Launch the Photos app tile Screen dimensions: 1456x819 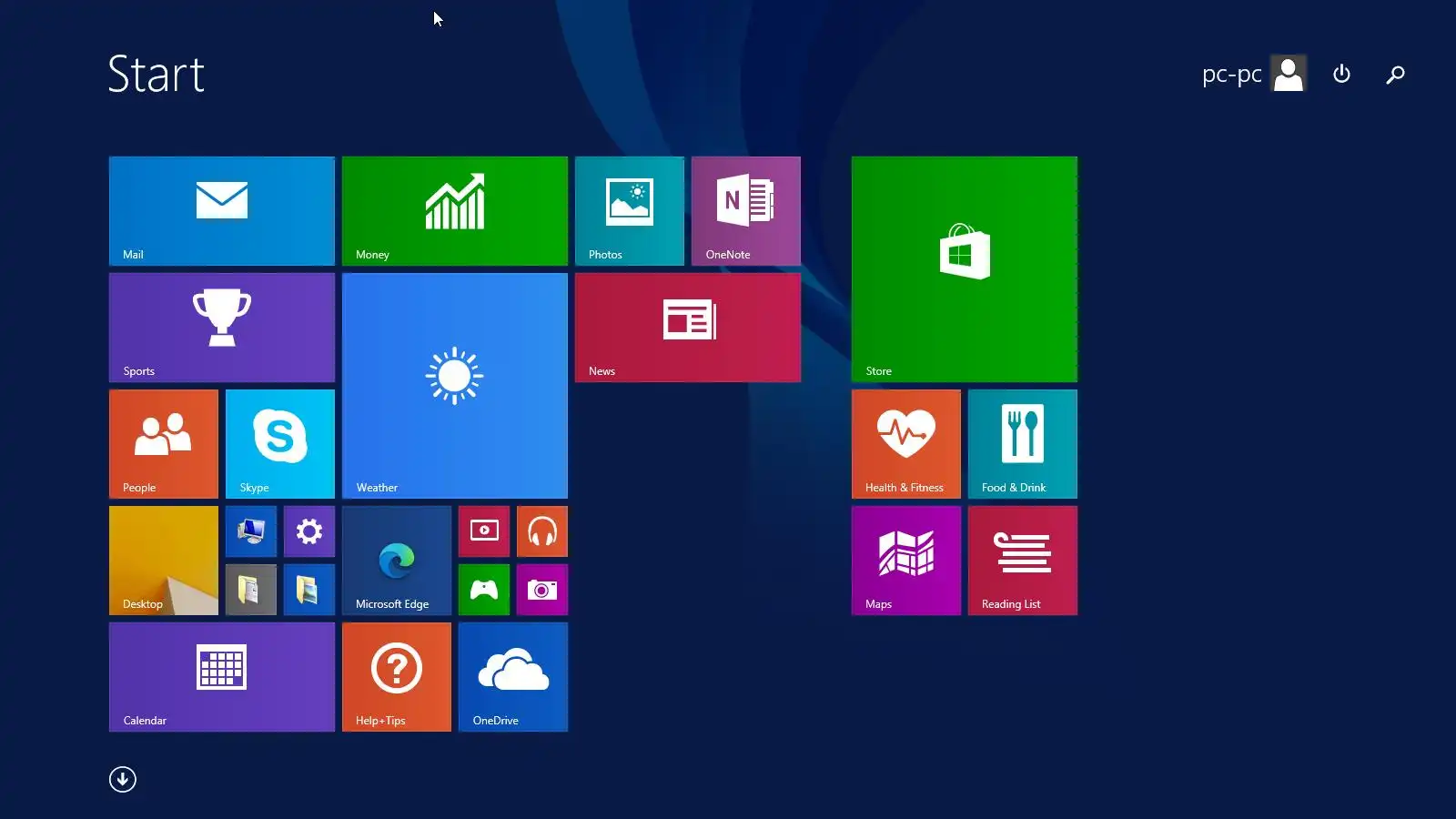(630, 211)
